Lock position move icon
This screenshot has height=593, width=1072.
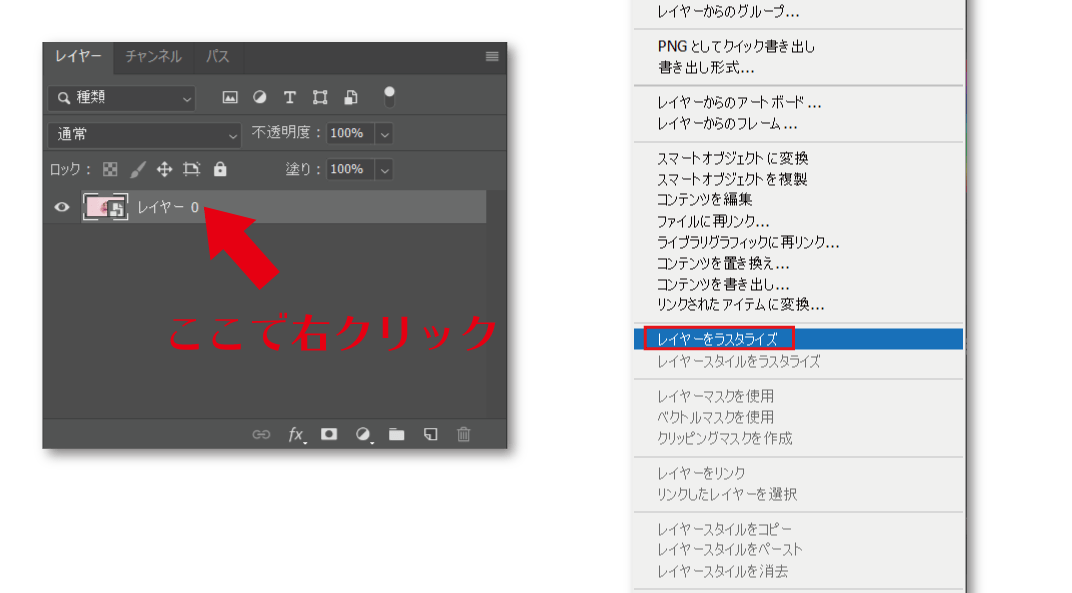tap(165, 169)
